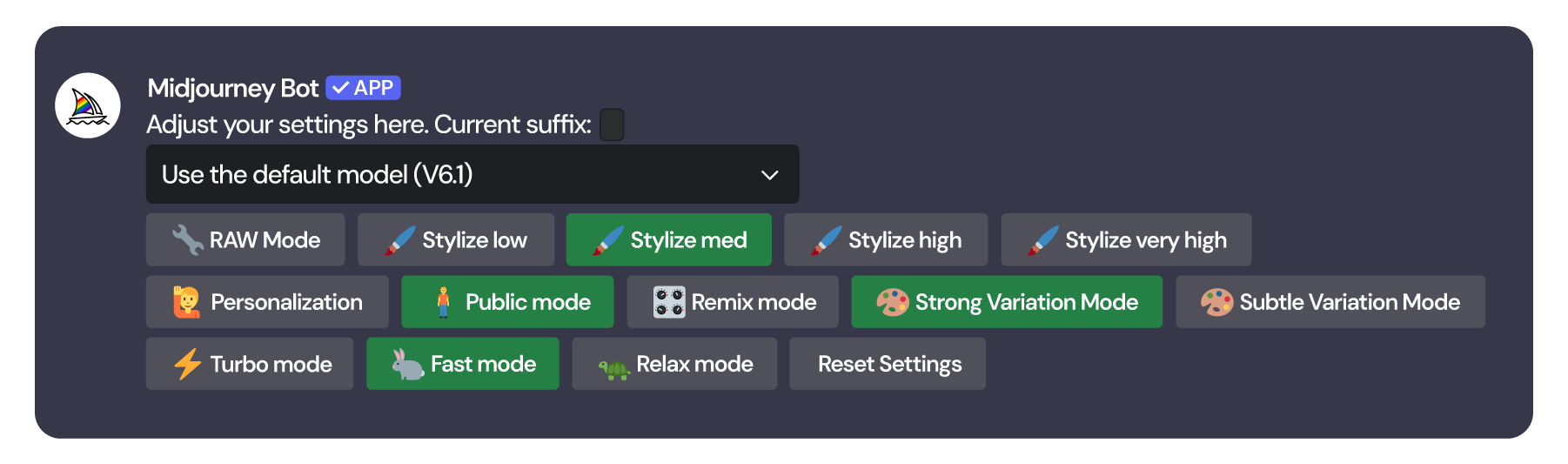Click the 'Adjust your settings here' text
This screenshot has width=1568, height=464.
[x=287, y=124]
